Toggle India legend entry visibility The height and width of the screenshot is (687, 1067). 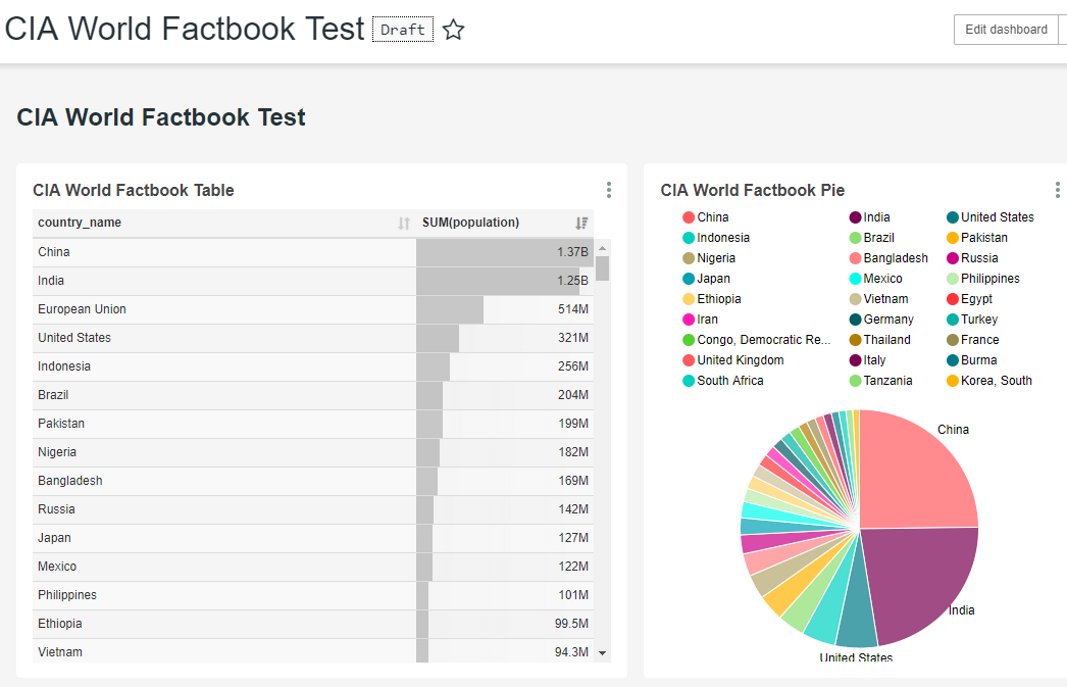coord(876,217)
